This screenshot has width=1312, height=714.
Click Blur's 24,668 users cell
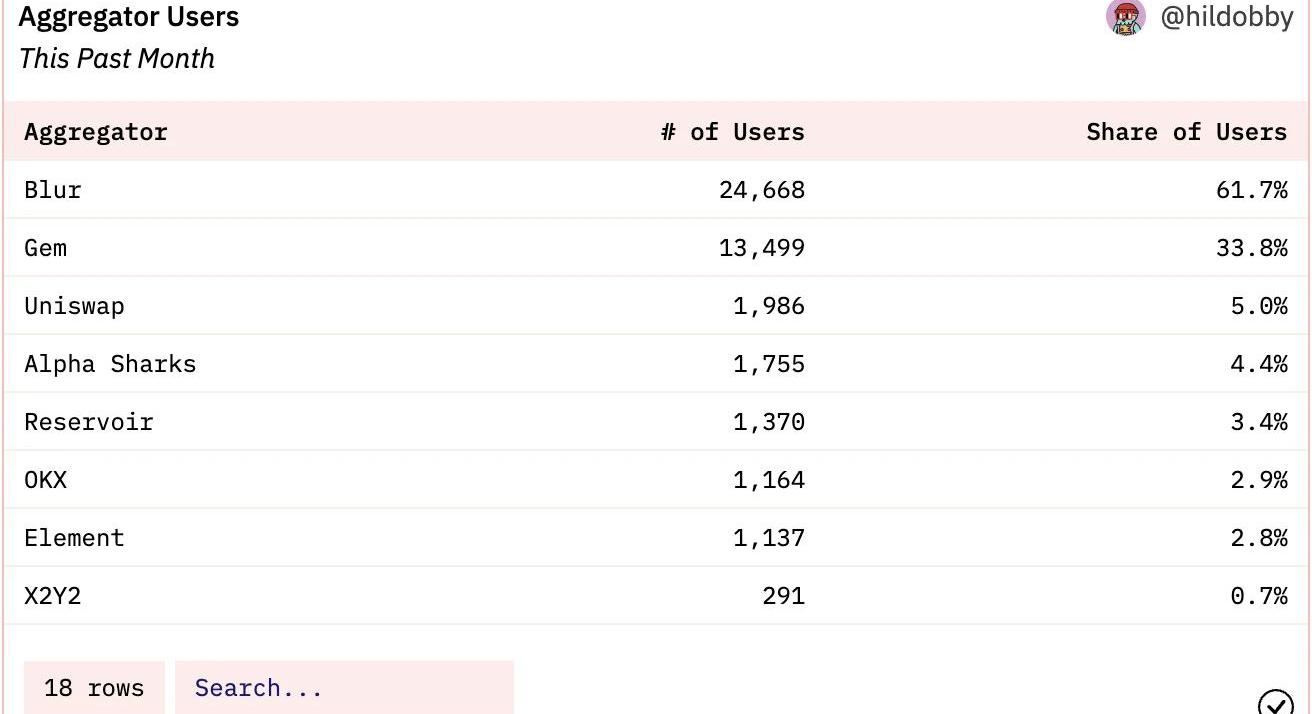pyautogui.click(x=762, y=190)
